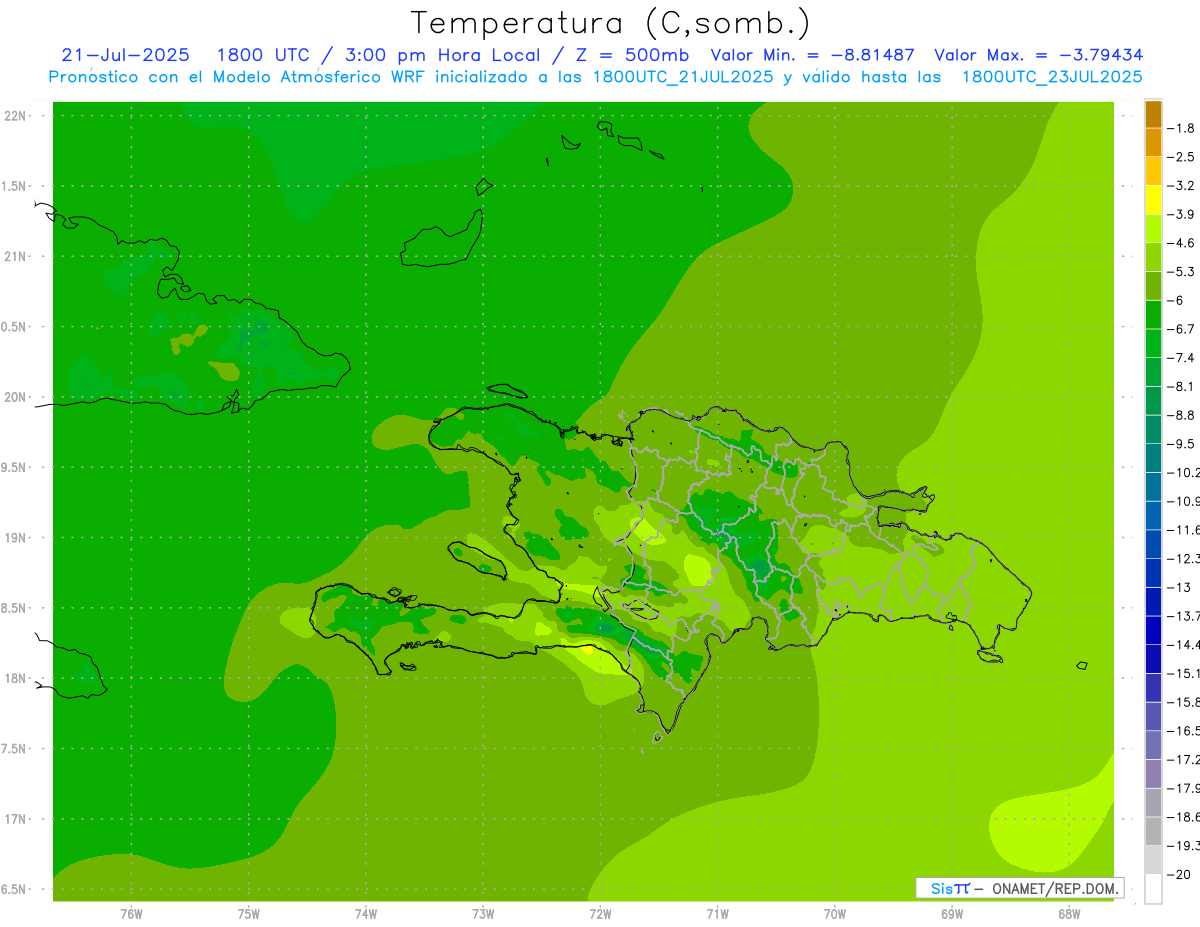Viewport: 1200px width, 927px height.
Task: Pick purple legend swatch between -17.2 and -17.9
Action: (1153, 774)
